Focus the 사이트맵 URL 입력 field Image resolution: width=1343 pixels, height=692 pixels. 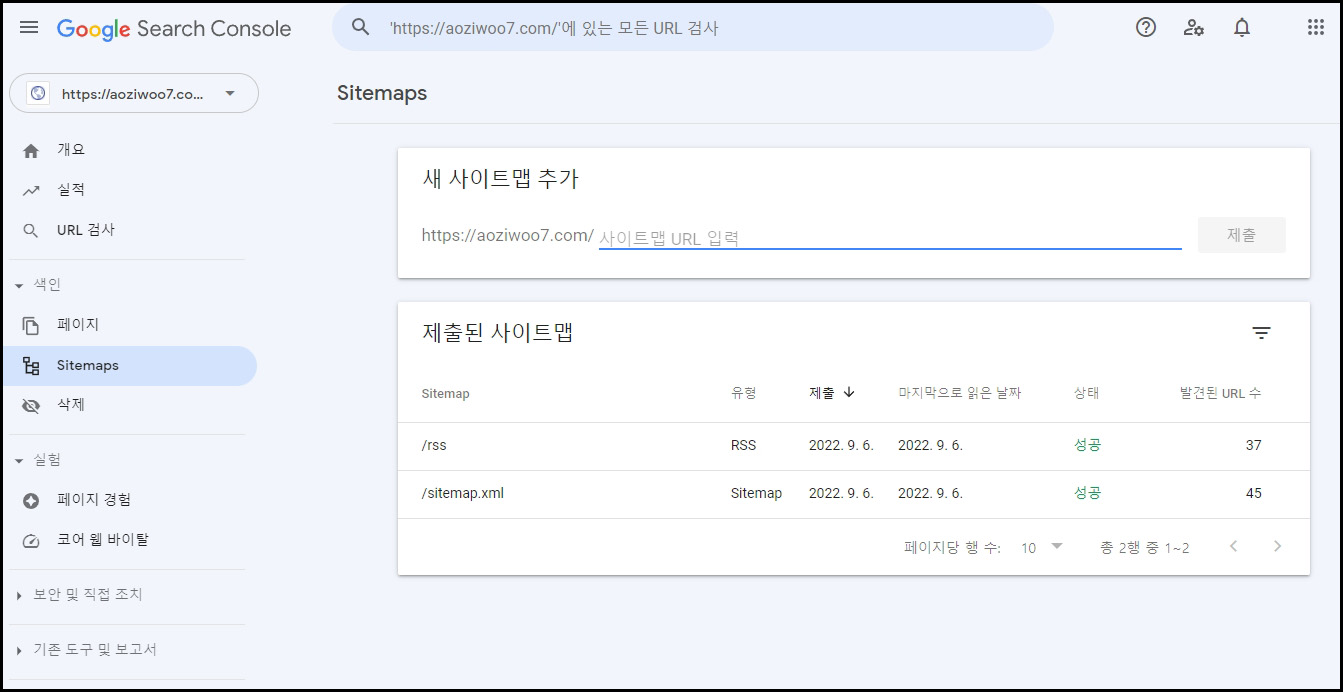coord(890,237)
